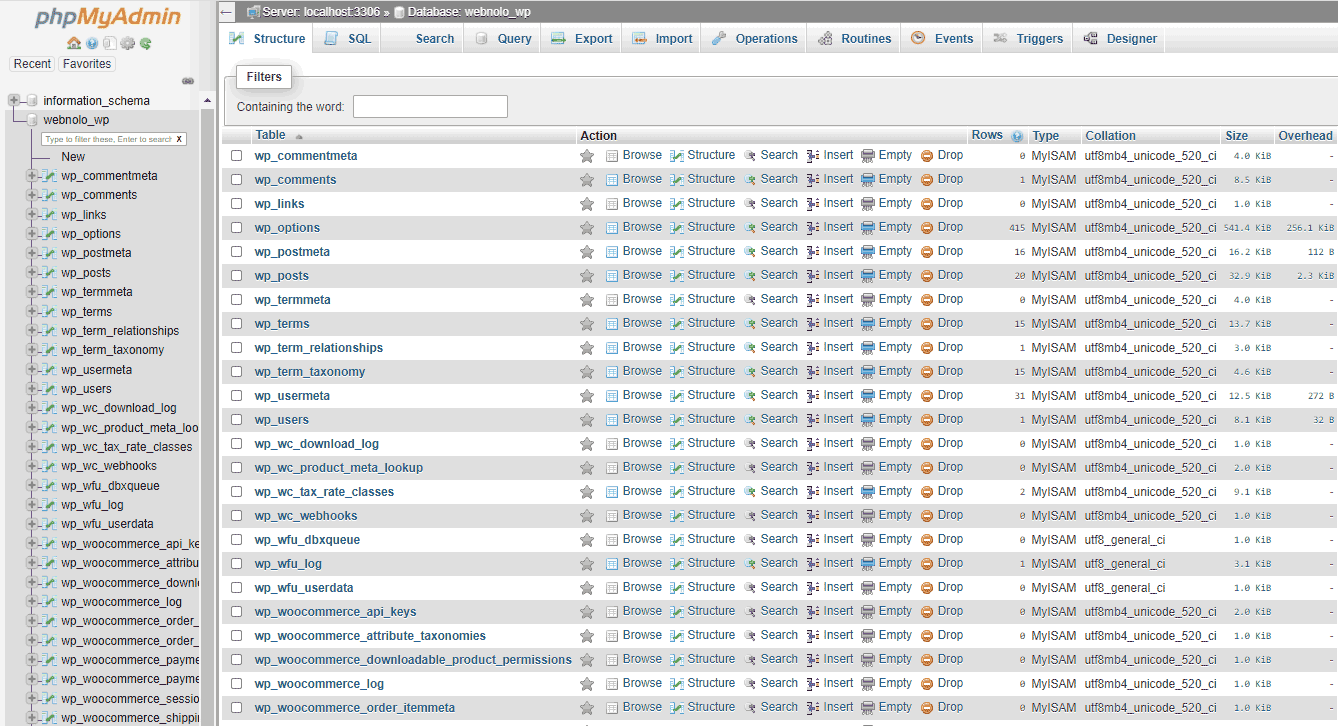Screen dimensions: 1338x726
Task: Open phpMyAdmin home icon
Action: point(74,43)
